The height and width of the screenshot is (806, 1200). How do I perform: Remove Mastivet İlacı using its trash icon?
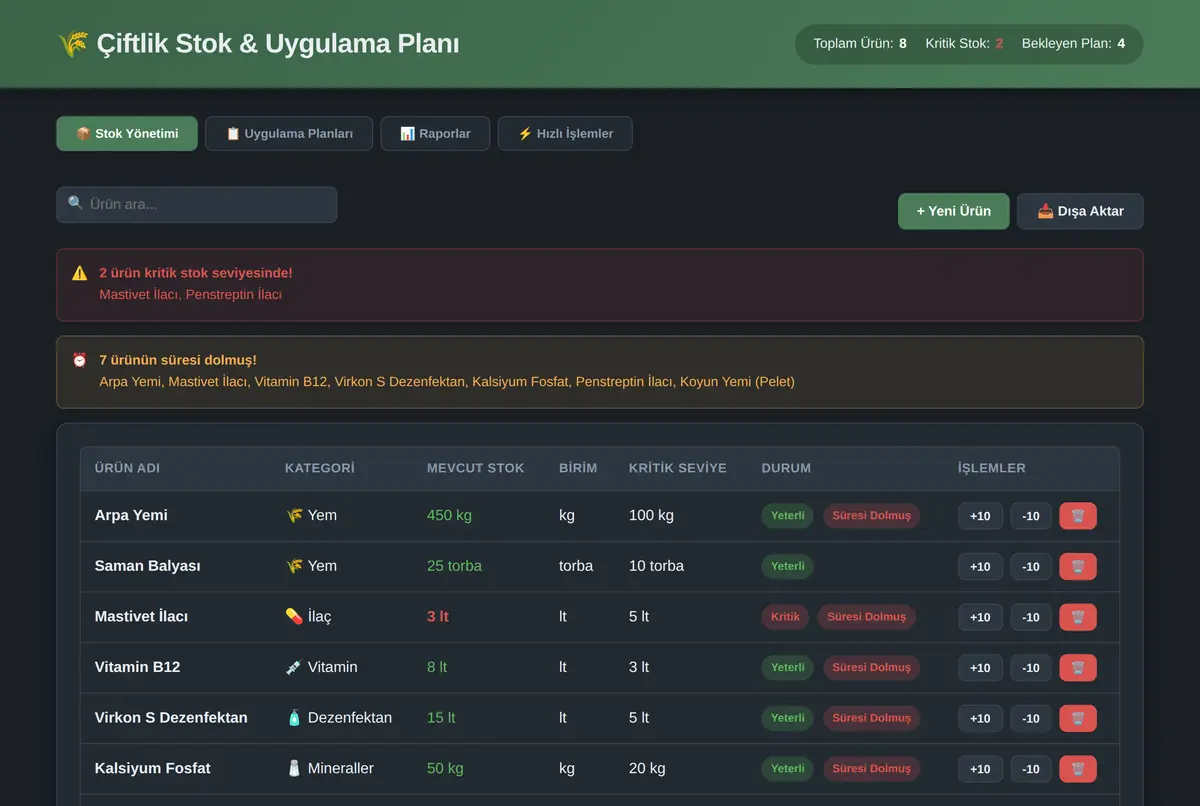tap(1078, 617)
